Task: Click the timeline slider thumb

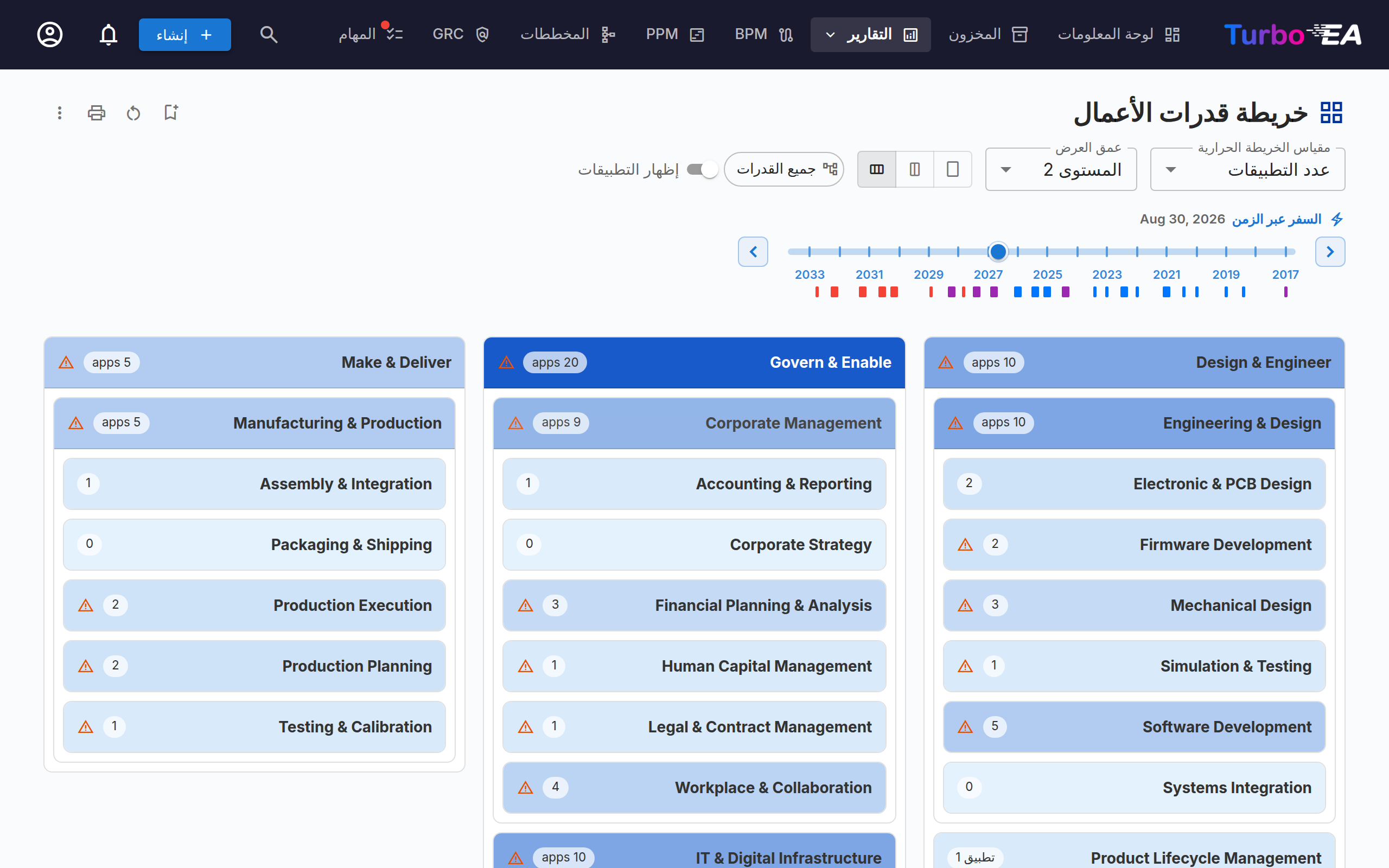Action: 998,251
